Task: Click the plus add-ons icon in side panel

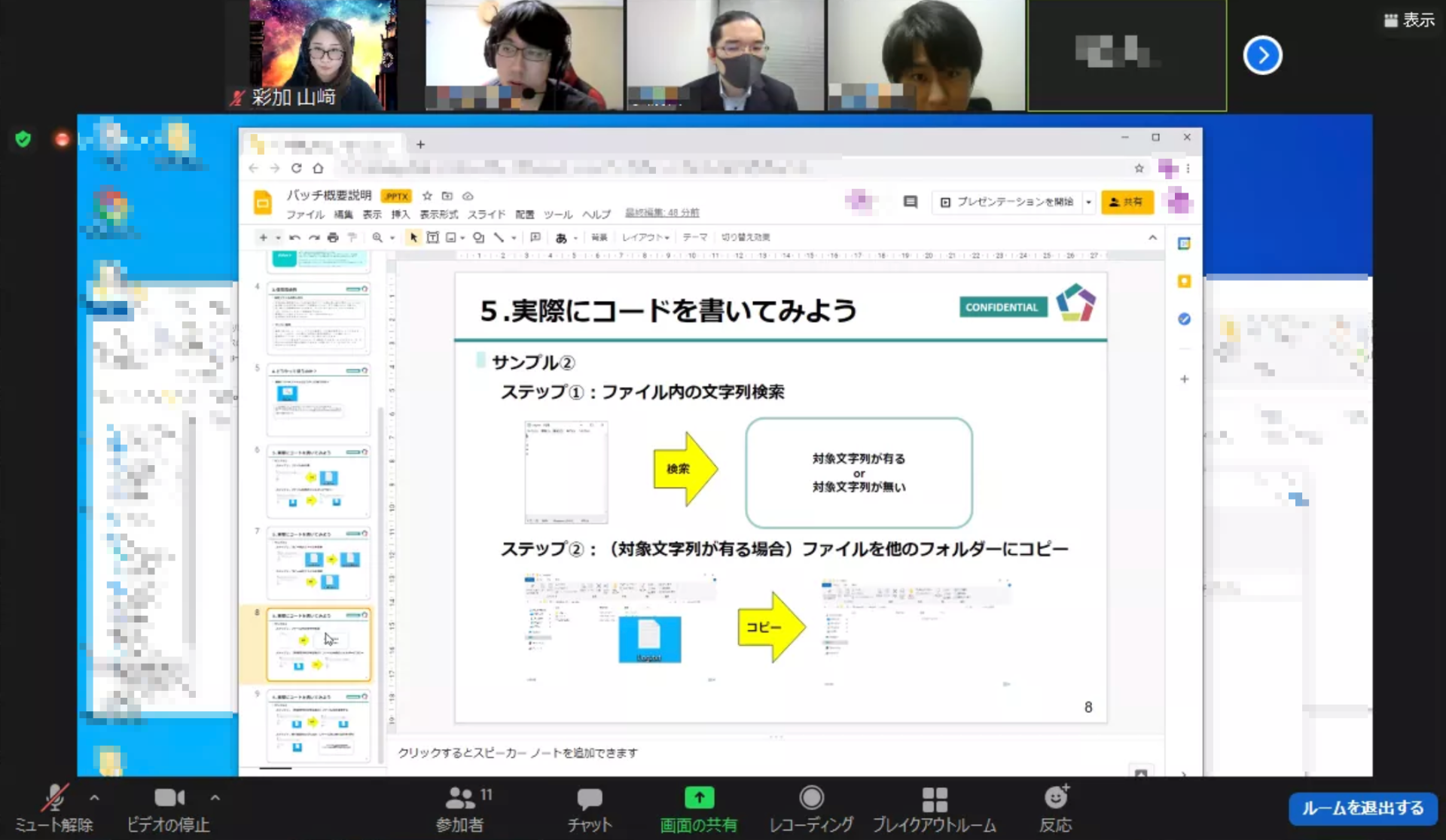Action: tap(1184, 379)
